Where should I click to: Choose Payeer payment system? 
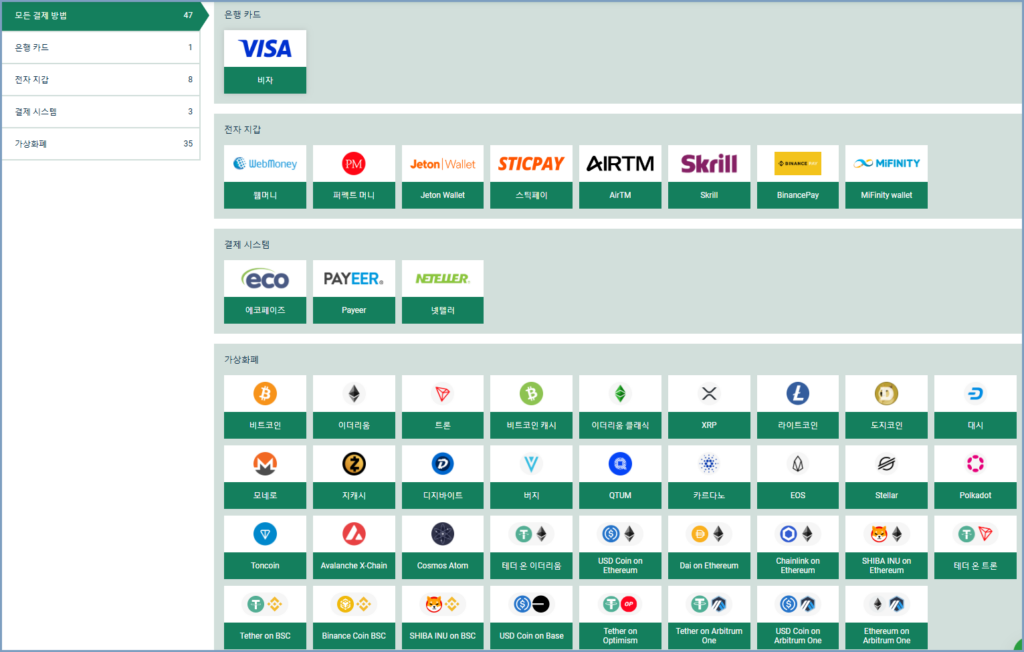pos(353,291)
